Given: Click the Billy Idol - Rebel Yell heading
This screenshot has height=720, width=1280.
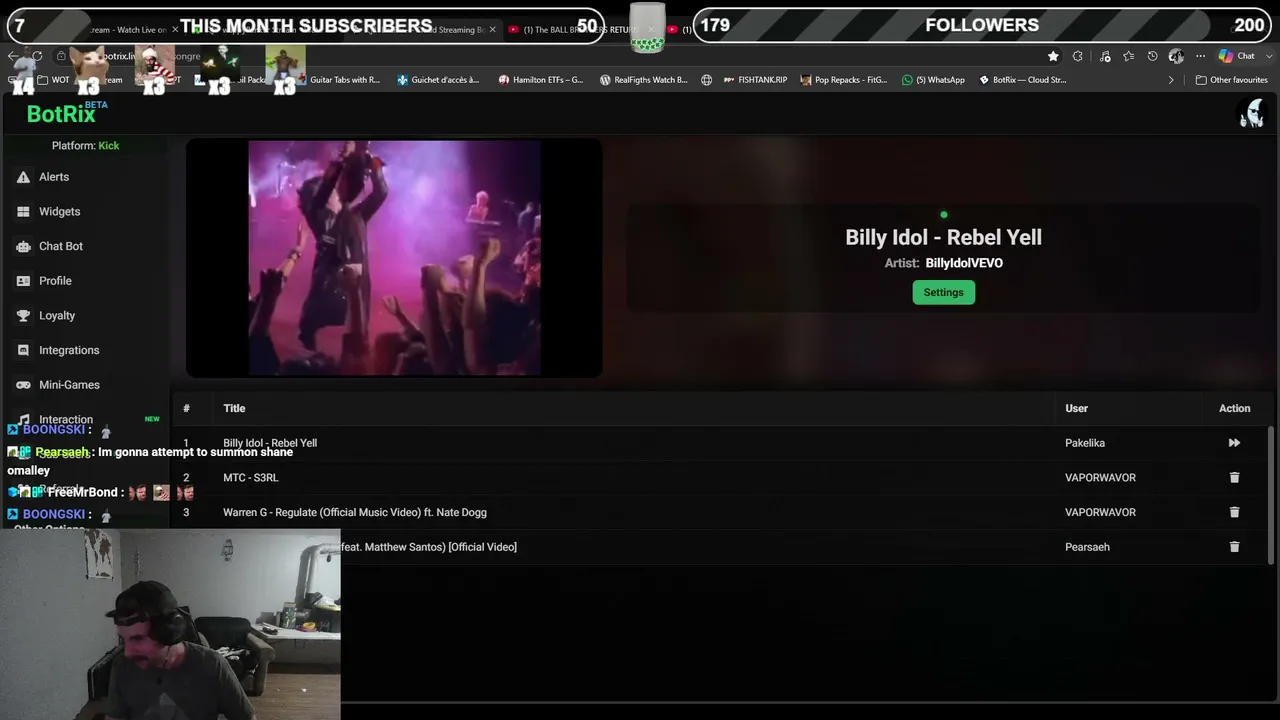Looking at the screenshot, I should point(943,237).
